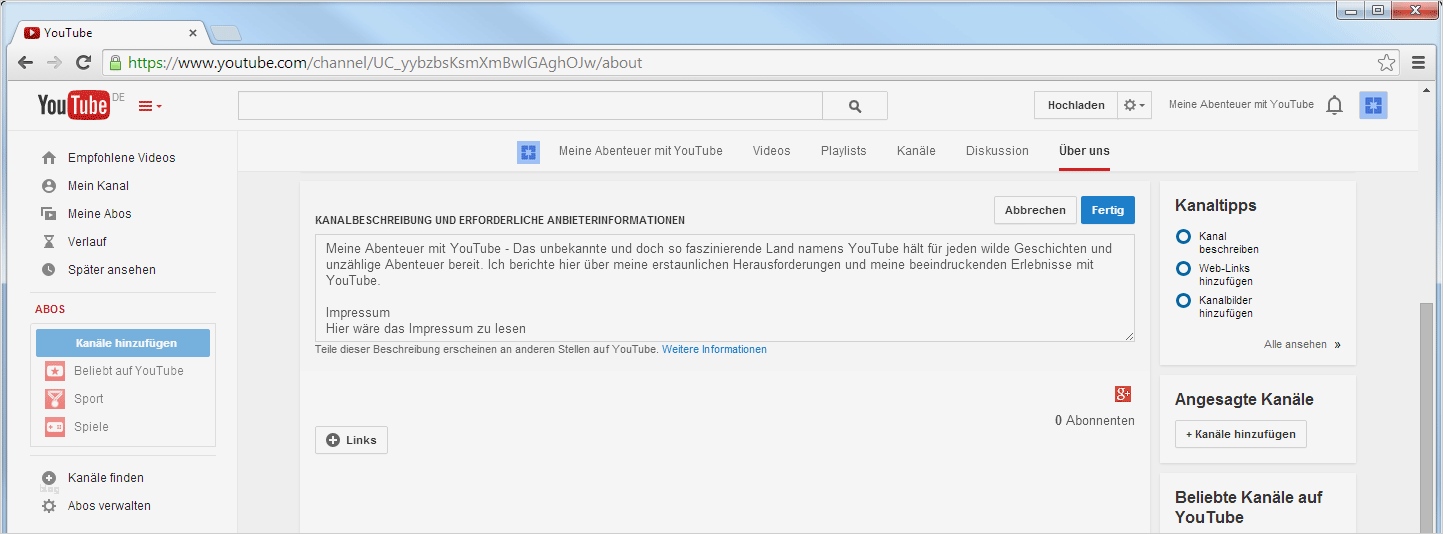Viewport: 1443px width, 534px height.
Task: Click Fertig to save description
Action: [x=1107, y=210]
